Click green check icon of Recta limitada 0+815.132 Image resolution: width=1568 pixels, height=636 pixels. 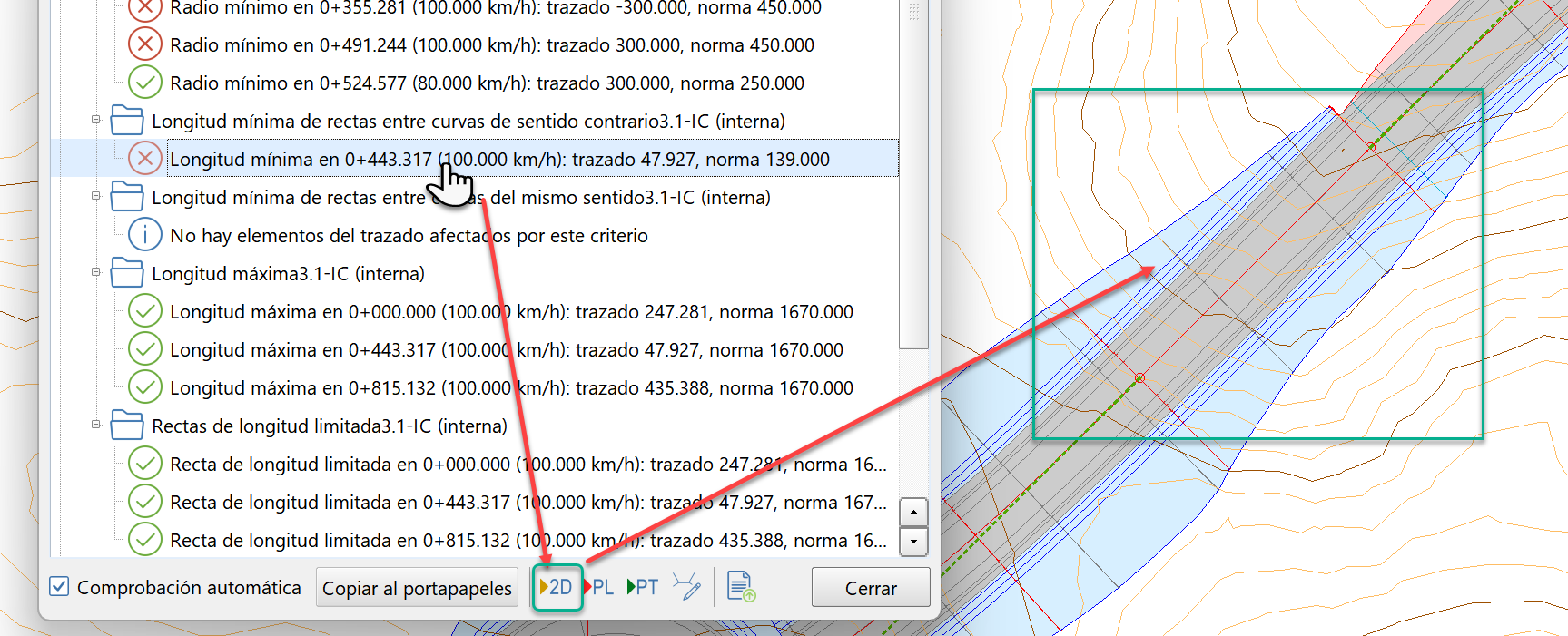coord(144,539)
